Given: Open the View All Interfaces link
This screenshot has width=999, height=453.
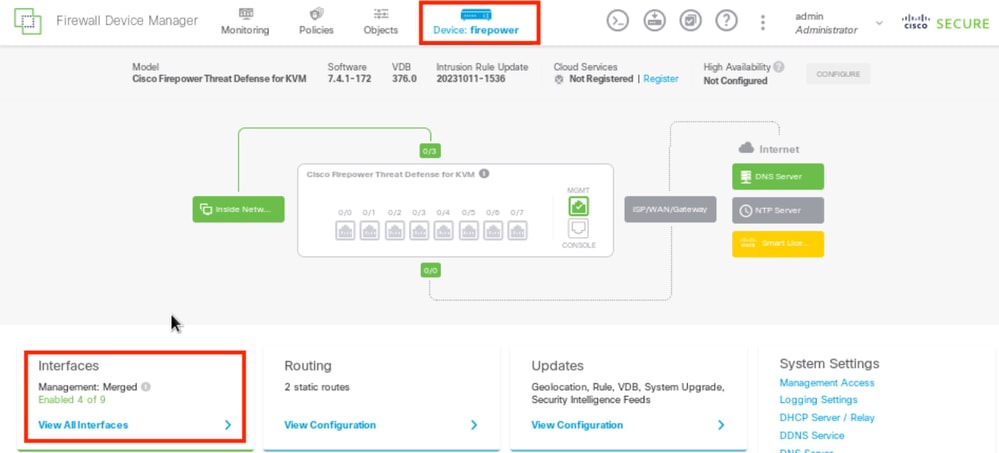Looking at the screenshot, I should [83, 425].
